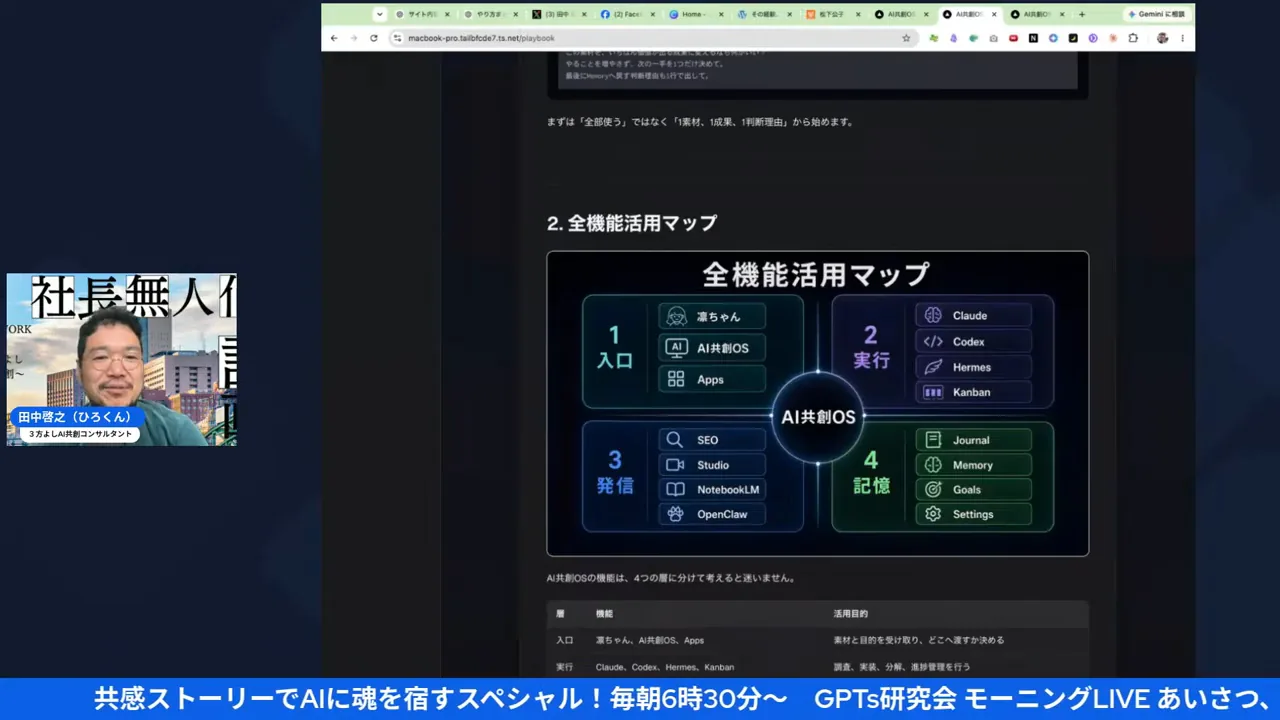
Task: Switch to the X (3) 田中 tab
Action: [x=558, y=14]
